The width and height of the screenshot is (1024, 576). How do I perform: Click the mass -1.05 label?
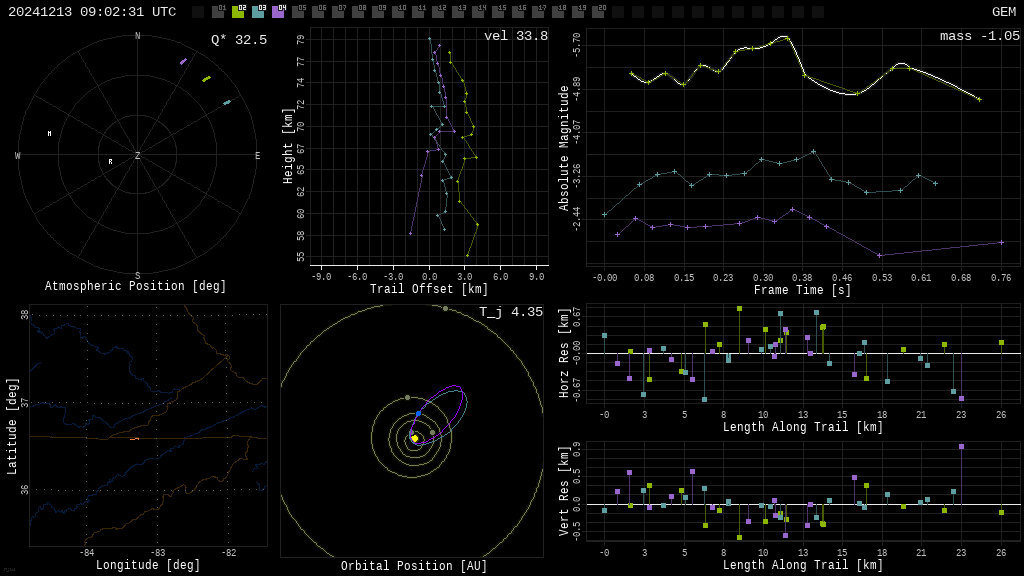pyautogui.click(x=979, y=36)
